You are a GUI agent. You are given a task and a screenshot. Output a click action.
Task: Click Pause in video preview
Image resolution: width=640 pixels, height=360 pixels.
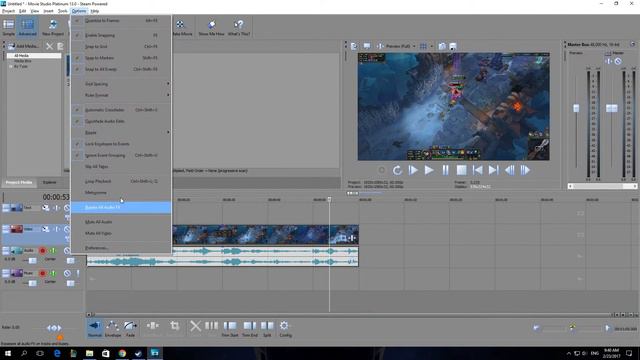point(445,170)
